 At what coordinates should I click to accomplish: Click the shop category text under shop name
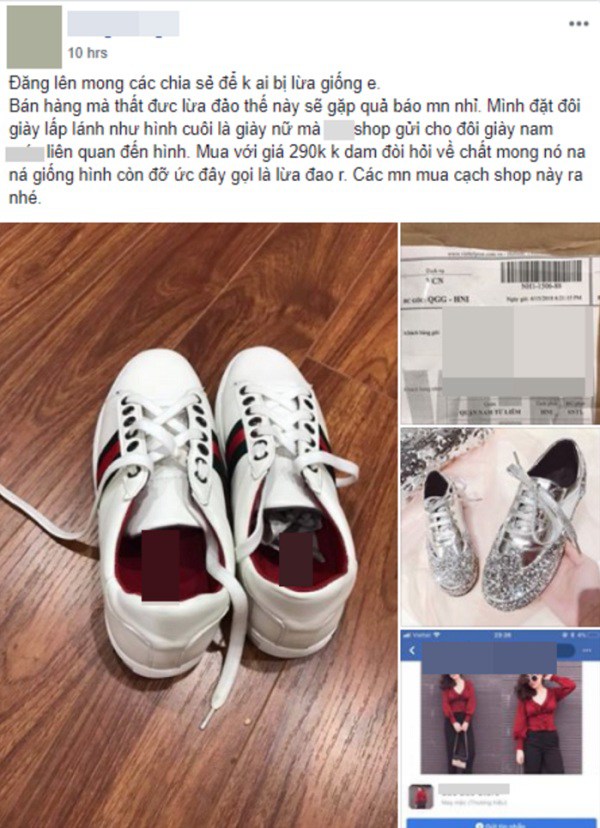pyautogui.click(x=474, y=803)
